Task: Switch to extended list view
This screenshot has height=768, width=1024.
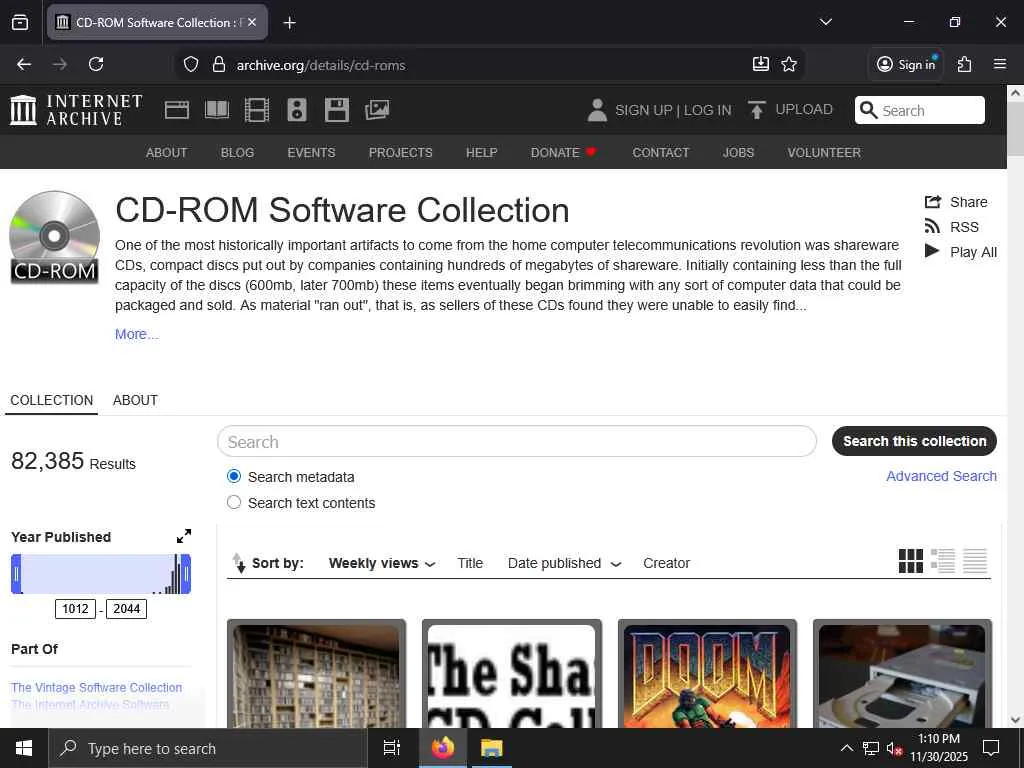Action: click(x=943, y=561)
